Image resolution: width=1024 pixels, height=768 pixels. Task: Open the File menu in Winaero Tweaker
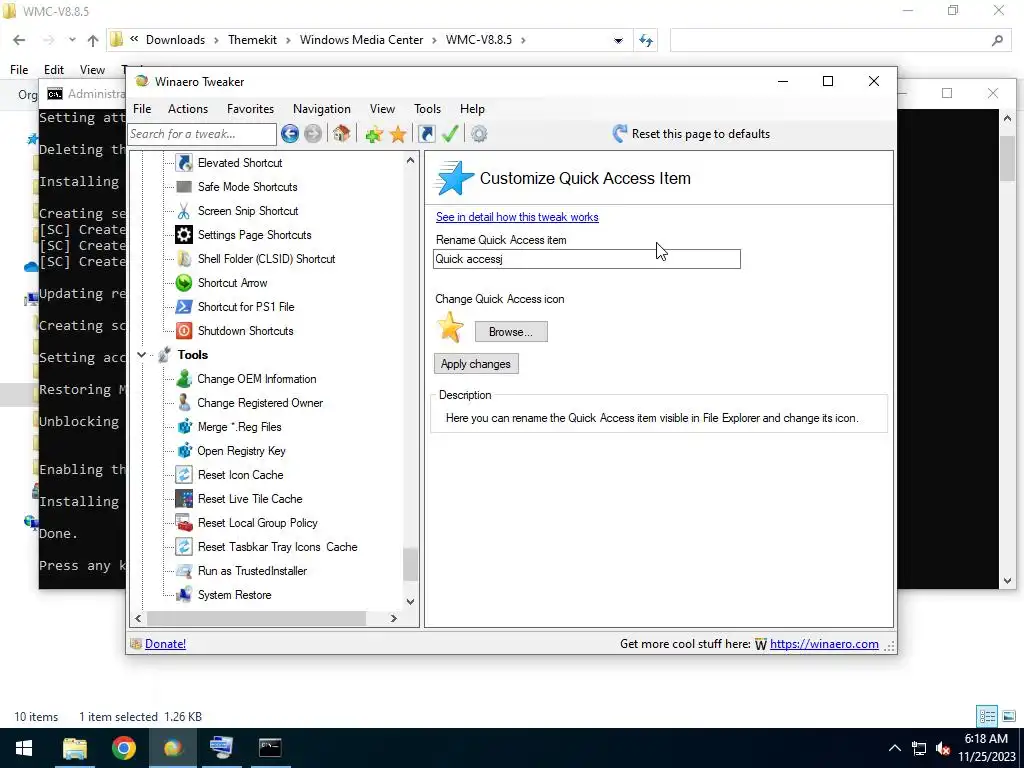(x=142, y=109)
